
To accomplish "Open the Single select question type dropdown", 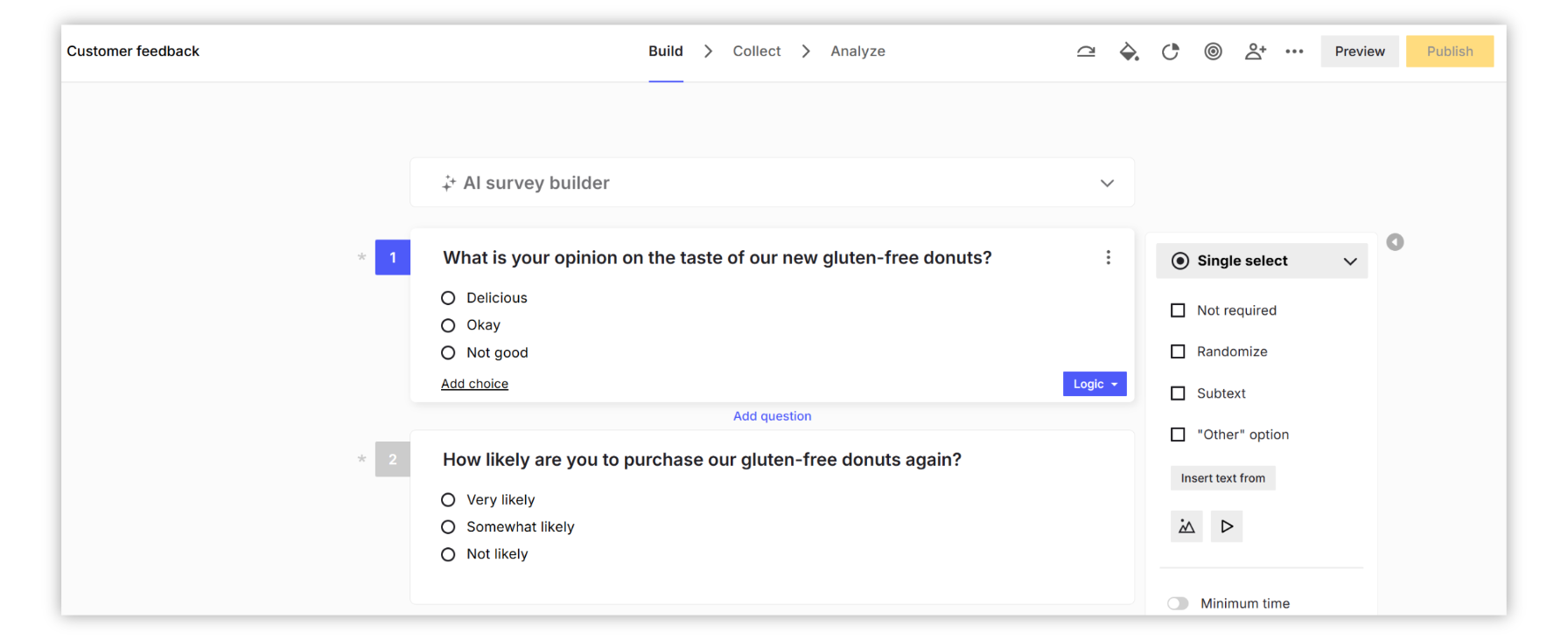I will [x=1262, y=261].
